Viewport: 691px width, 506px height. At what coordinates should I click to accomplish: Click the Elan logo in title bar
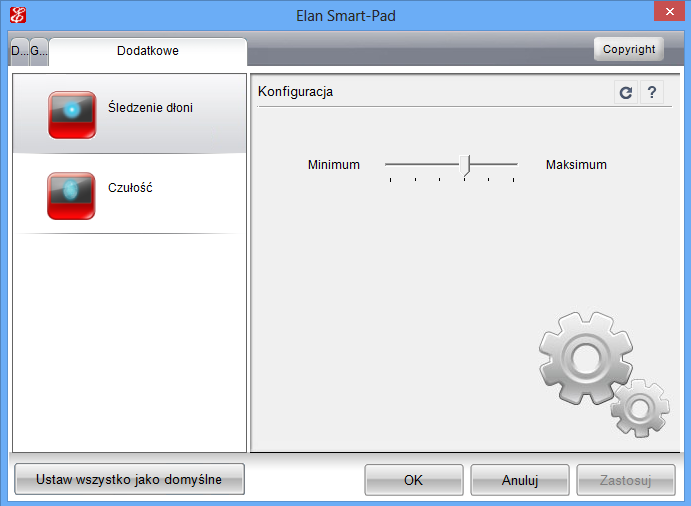tap(18, 15)
